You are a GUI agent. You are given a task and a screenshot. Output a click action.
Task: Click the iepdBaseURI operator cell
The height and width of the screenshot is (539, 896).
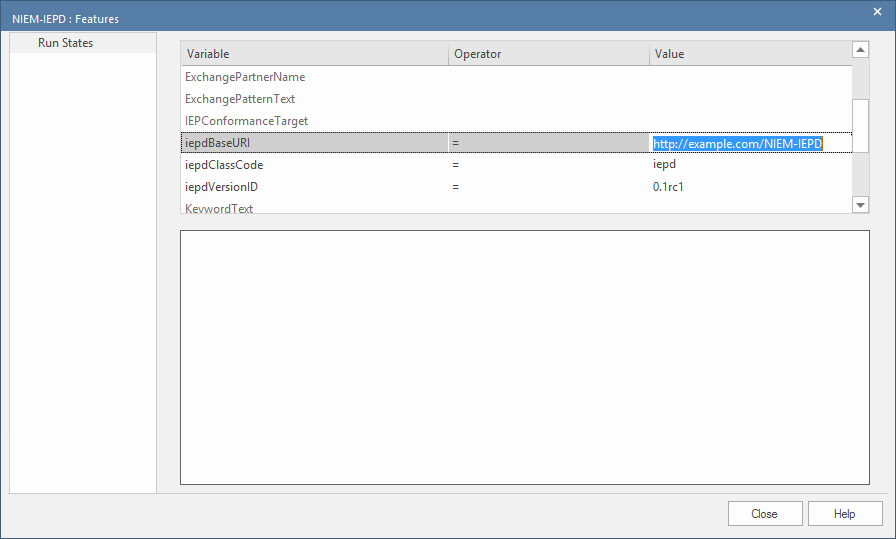point(548,143)
